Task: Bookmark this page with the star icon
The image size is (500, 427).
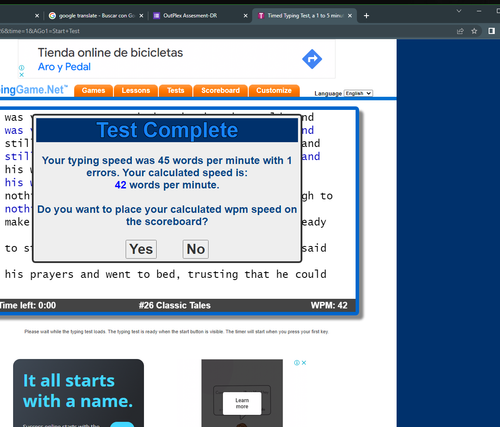Action: (474, 31)
